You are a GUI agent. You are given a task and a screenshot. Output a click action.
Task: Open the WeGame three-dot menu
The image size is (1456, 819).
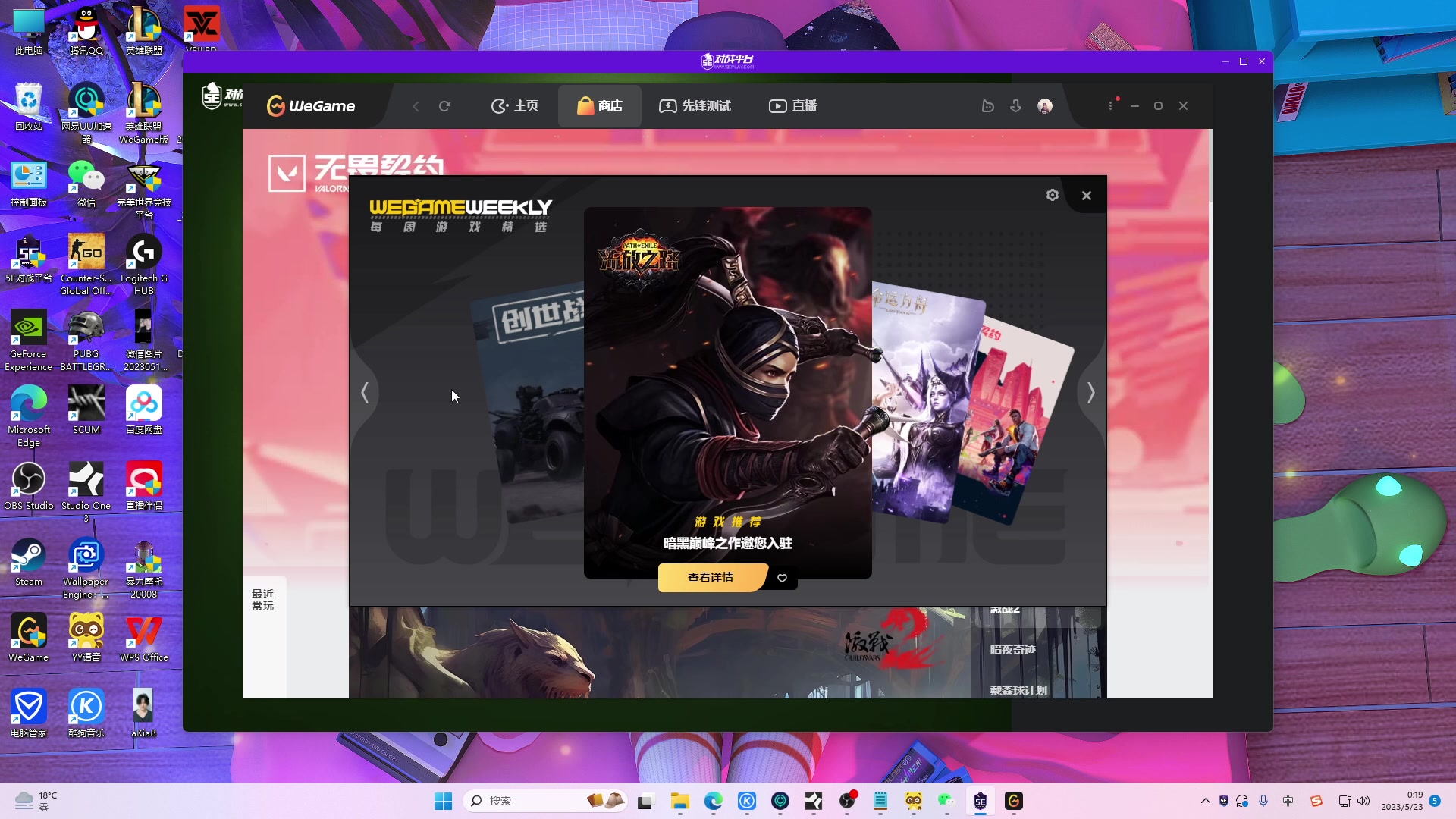[1111, 106]
